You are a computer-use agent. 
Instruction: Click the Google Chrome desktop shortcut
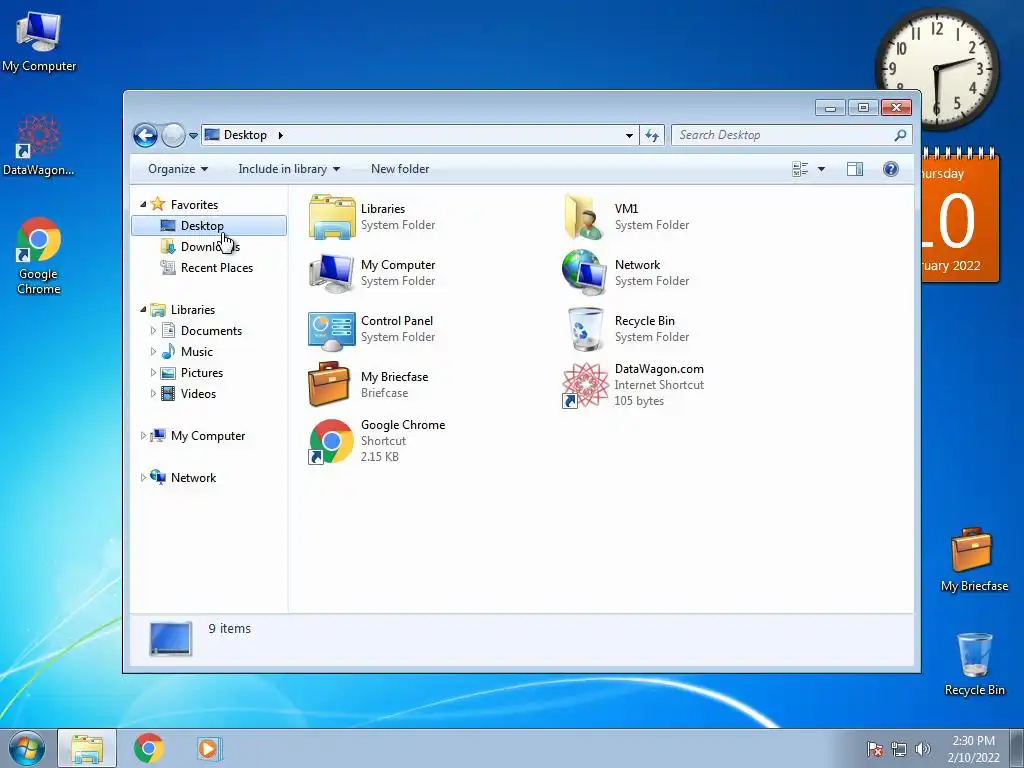(39, 256)
